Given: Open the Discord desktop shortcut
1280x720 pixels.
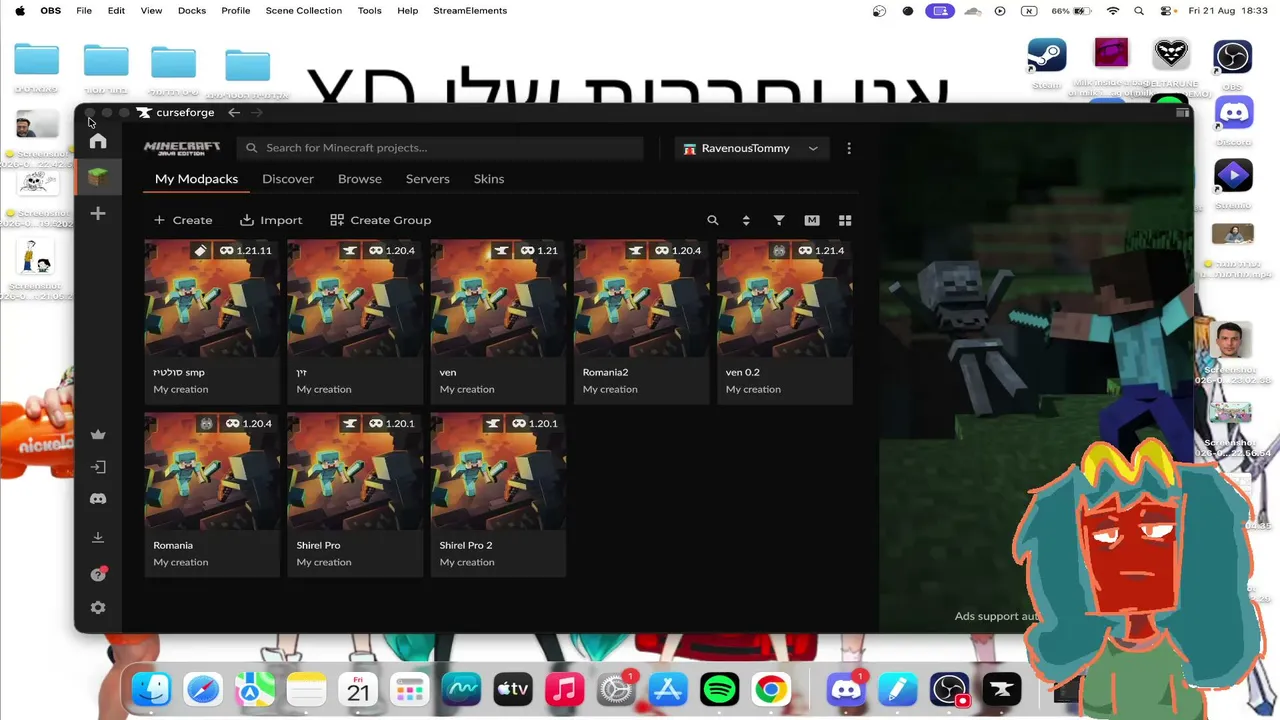Looking at the screenshot, I should (1233, 113).
